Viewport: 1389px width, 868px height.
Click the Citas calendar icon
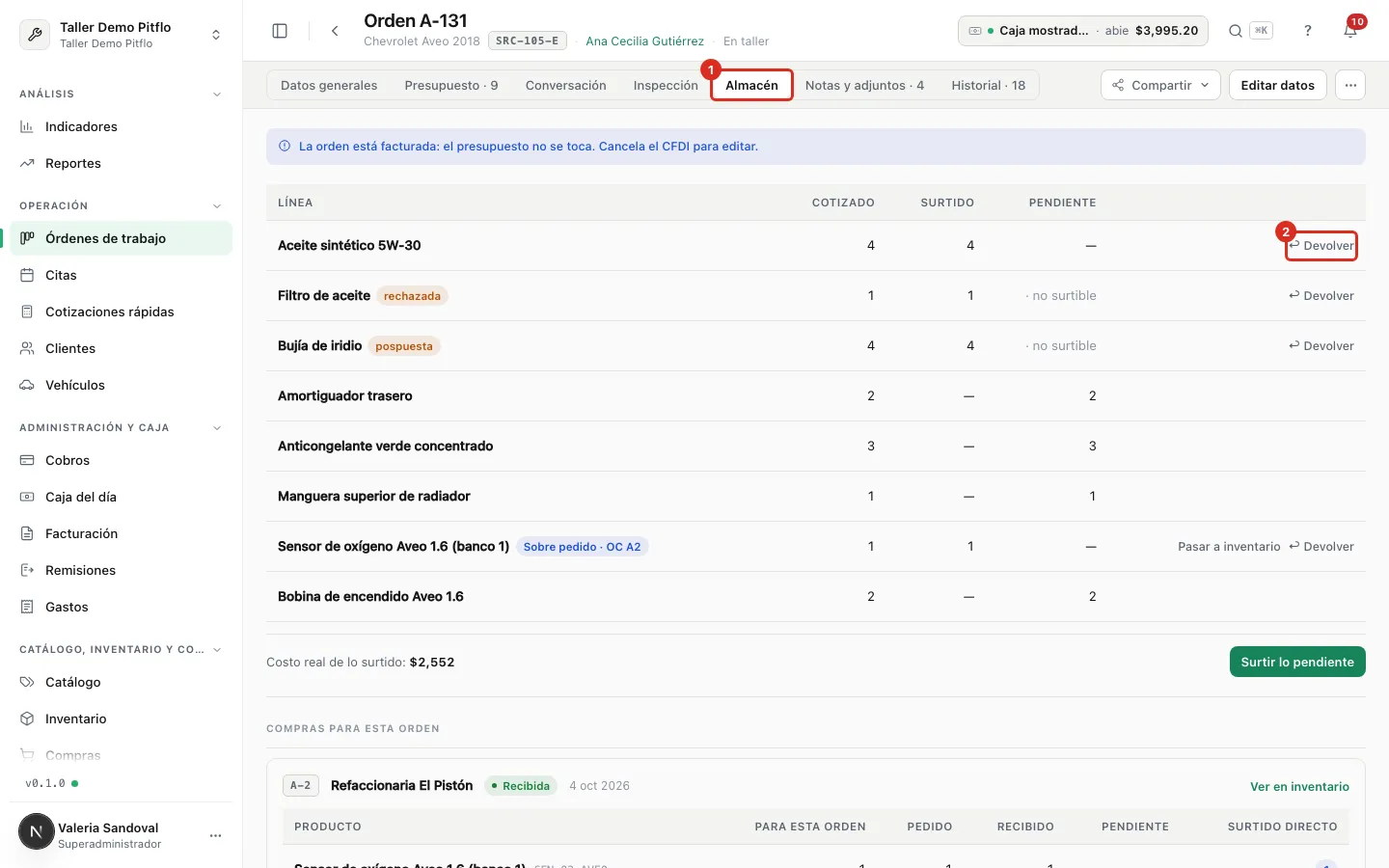click(27, 275)
